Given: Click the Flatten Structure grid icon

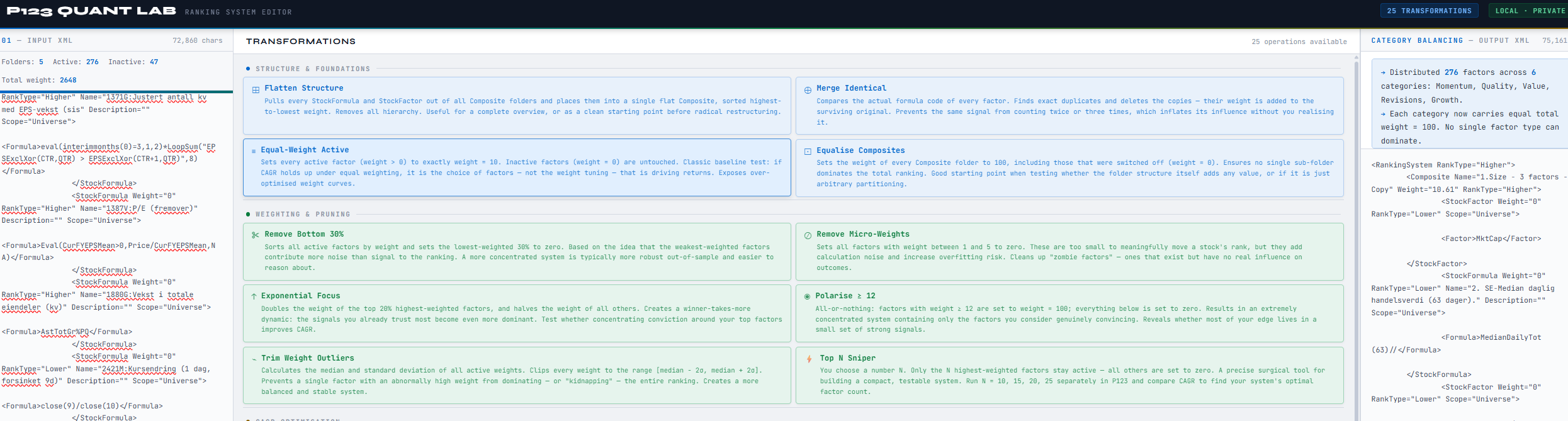Looking at the screenshot, I should [x=256, y=90].
